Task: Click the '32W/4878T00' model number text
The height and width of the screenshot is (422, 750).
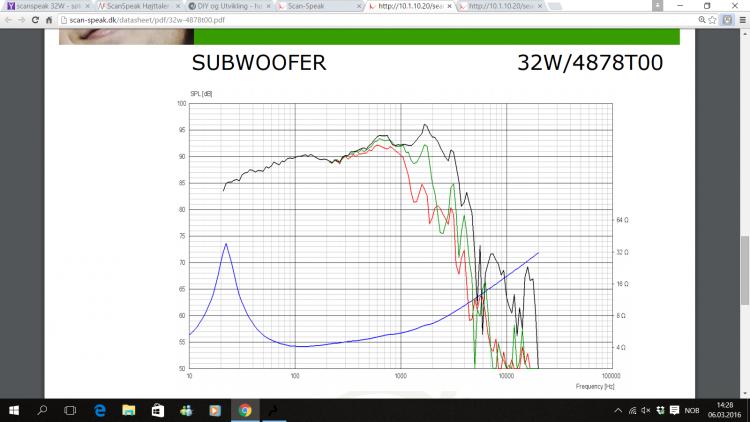Action: point(590,63)
